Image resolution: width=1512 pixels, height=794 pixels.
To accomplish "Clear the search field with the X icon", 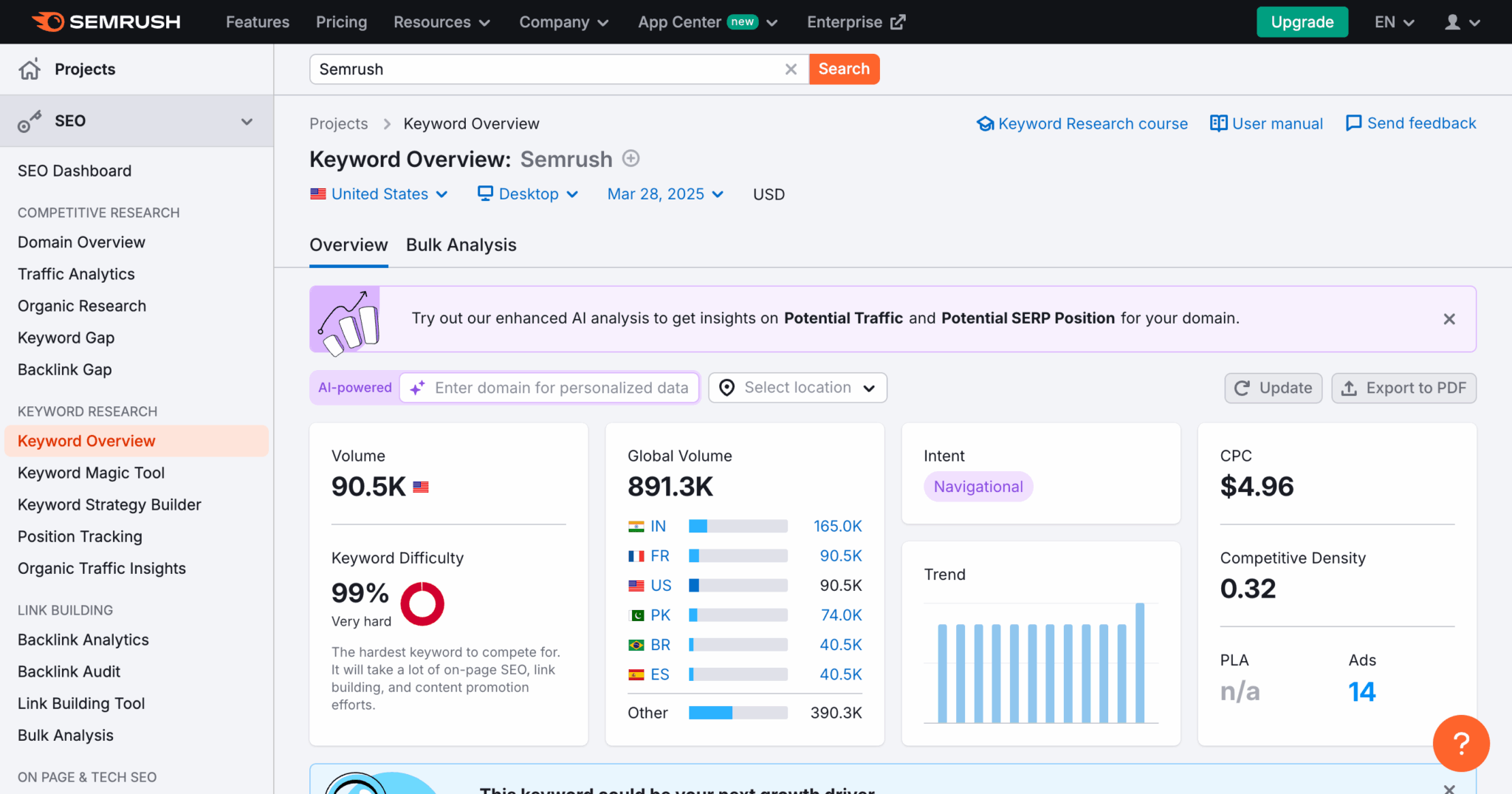I will coord(791,69).
